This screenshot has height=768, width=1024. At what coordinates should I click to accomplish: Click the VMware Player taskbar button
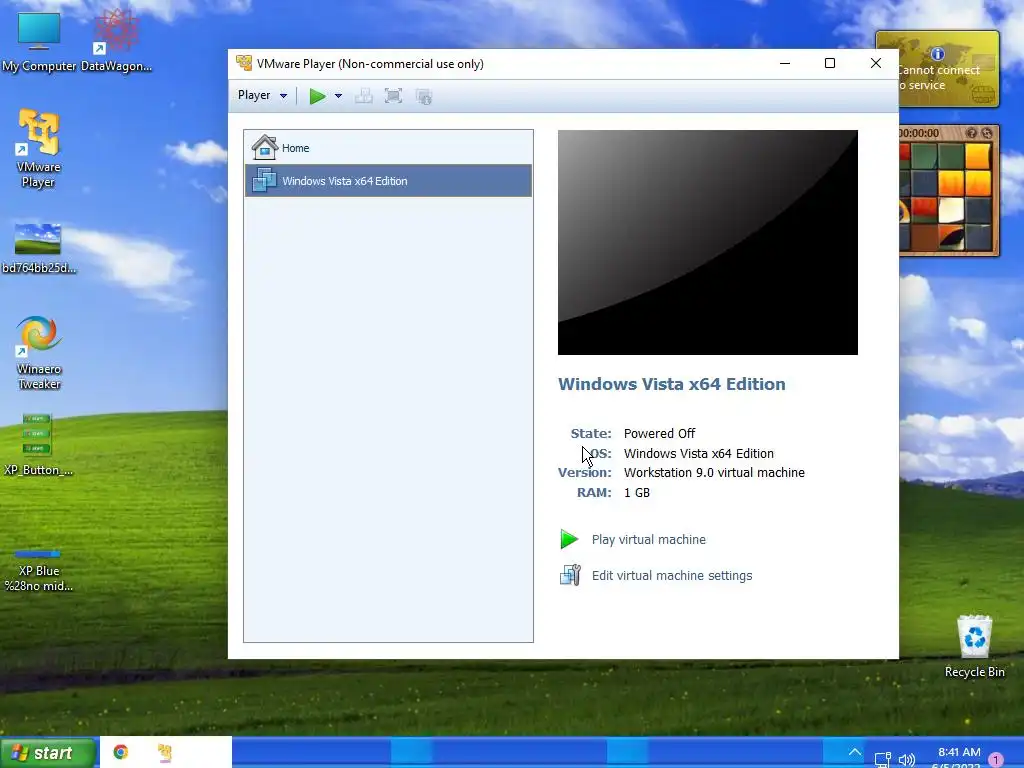click(x=165, y=752)
